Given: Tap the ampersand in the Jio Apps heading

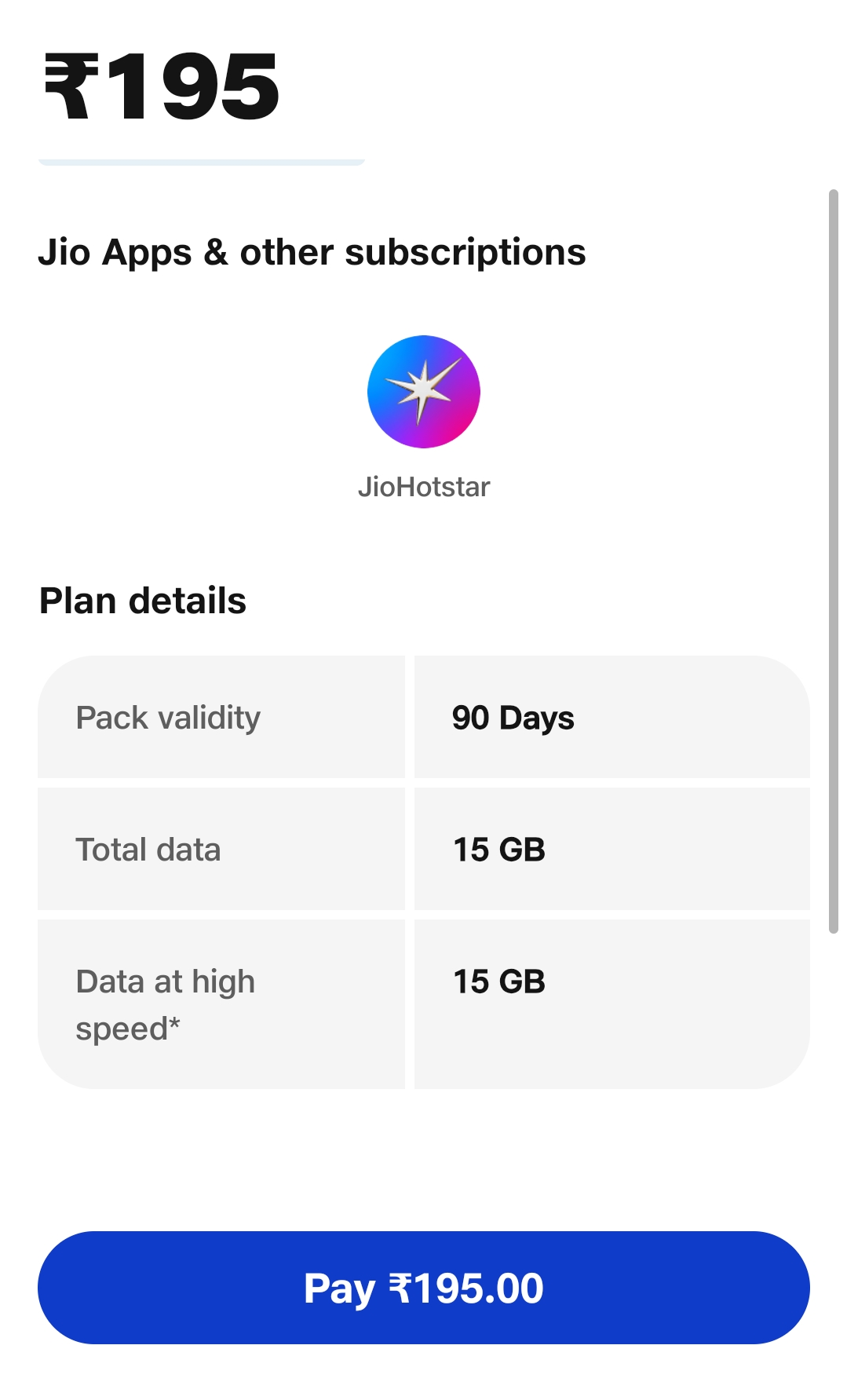Looking at the screenshot, I should click(216, 252).
